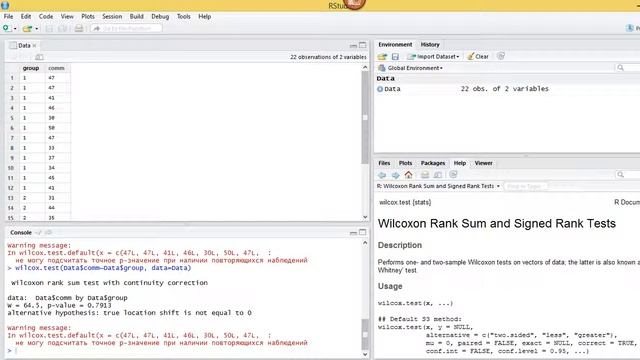Viewport: 640px width, 360px height.
Task: Open the Wilcoxon Rank Sum topic history dropdown
Action: point(438,186)
